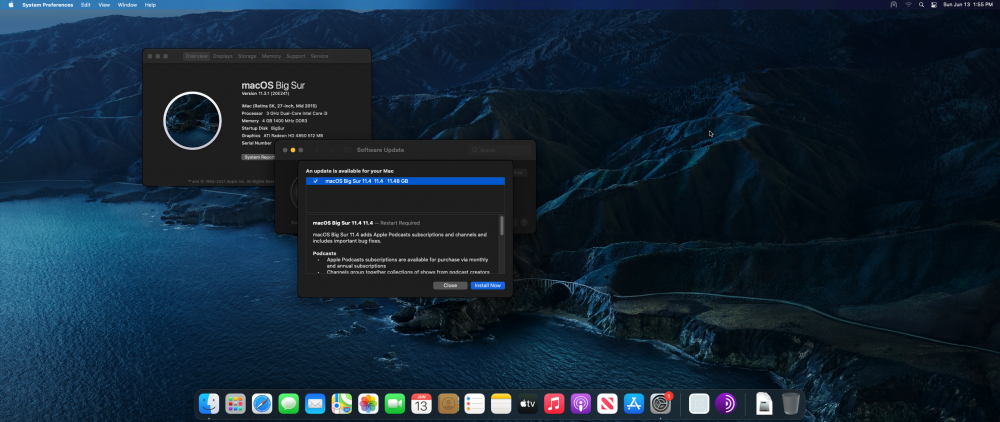Open Calendar showing 13 in Dock
Viewport: 1000px width, 422px height.
click(422, 404)
